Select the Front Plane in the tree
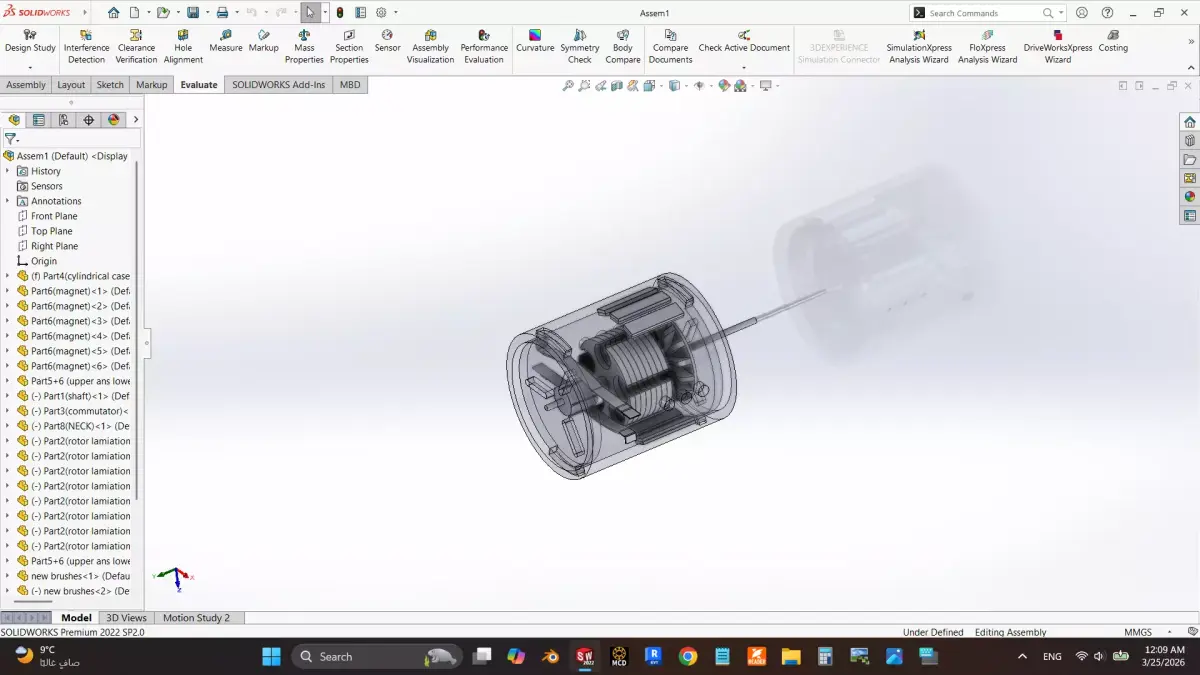 54,216
